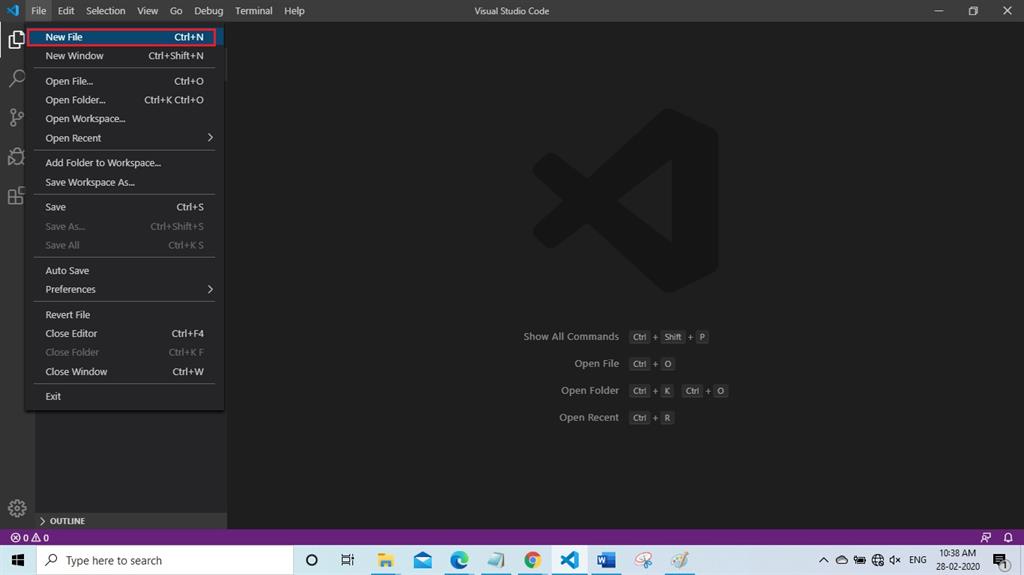Choose New Window menu entry

tap(124, 56)
